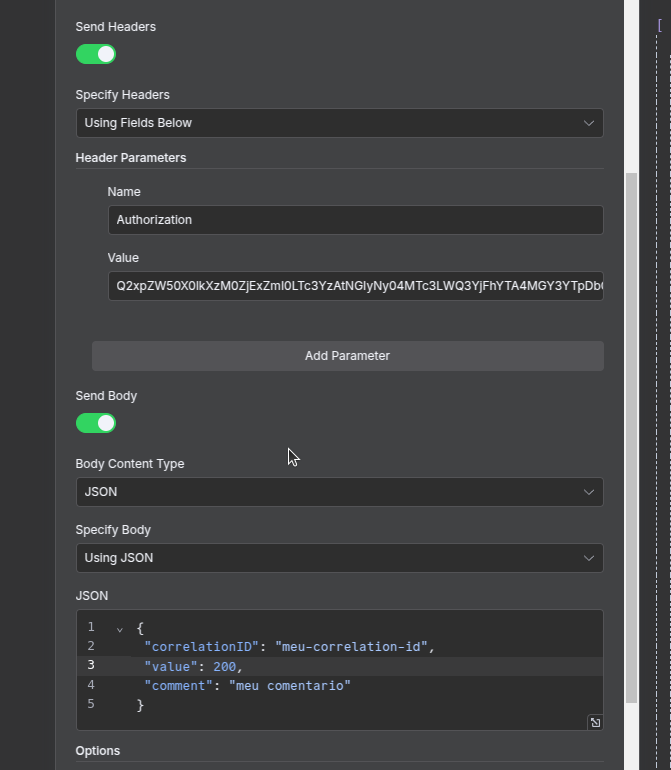Click the Name field containing Authorization
This screenshot has height=770, width=671.
click(x=355, y=220)
